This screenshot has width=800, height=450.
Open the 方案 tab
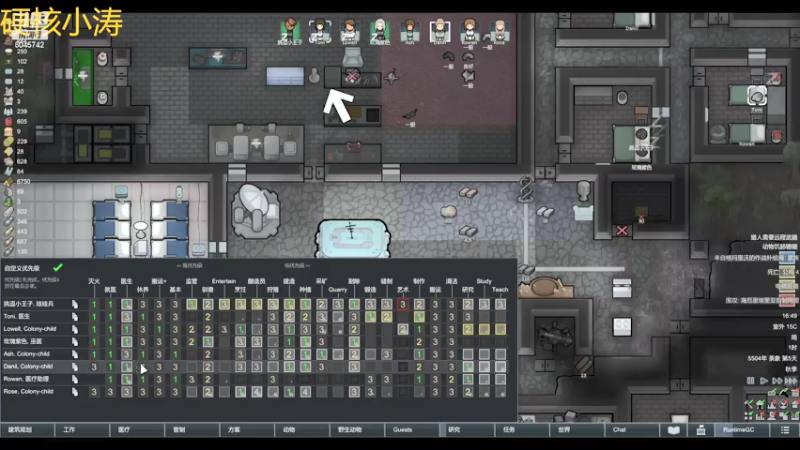[247, 430]
